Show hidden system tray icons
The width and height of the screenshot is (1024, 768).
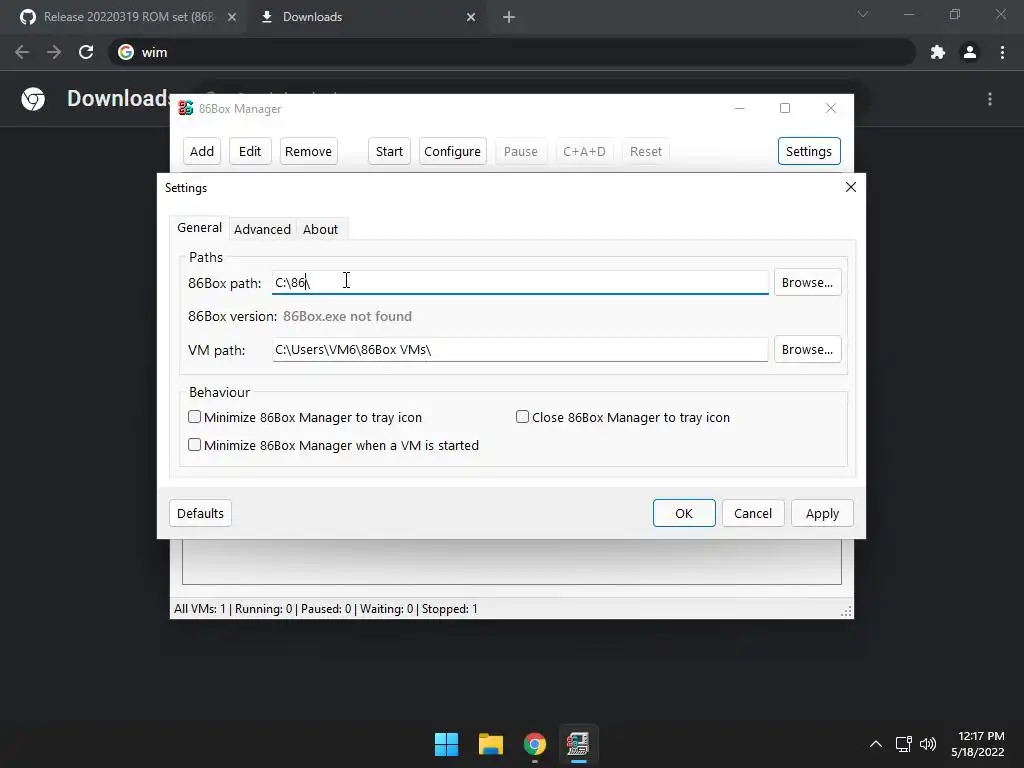pos(876,744)
